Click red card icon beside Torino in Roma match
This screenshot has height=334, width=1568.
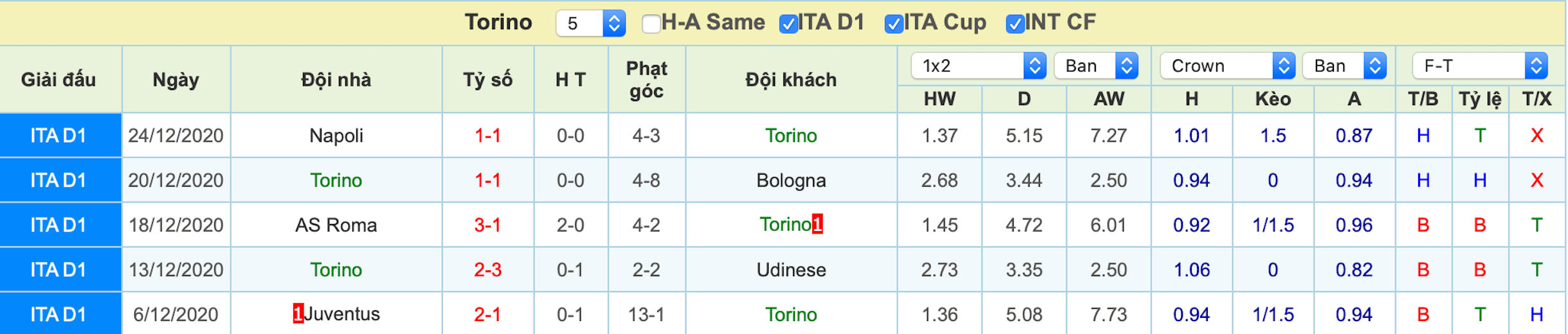pos(817,224)
